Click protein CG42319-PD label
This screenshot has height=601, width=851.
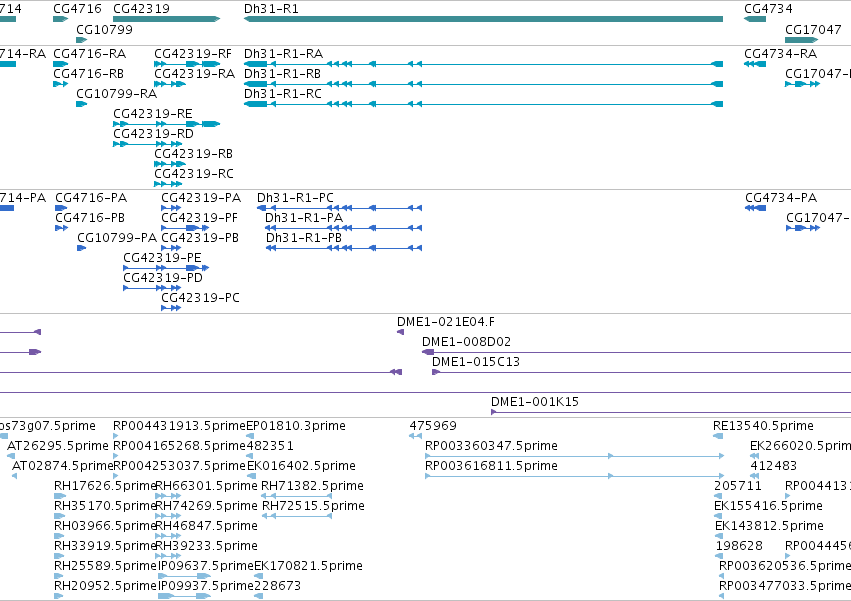tap(163, 278)
